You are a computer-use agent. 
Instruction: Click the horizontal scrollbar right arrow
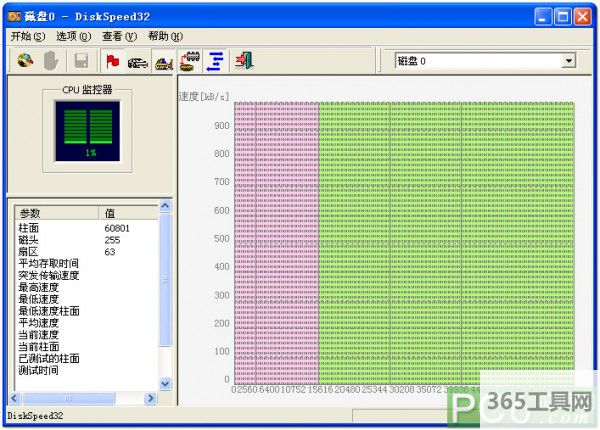152,399
